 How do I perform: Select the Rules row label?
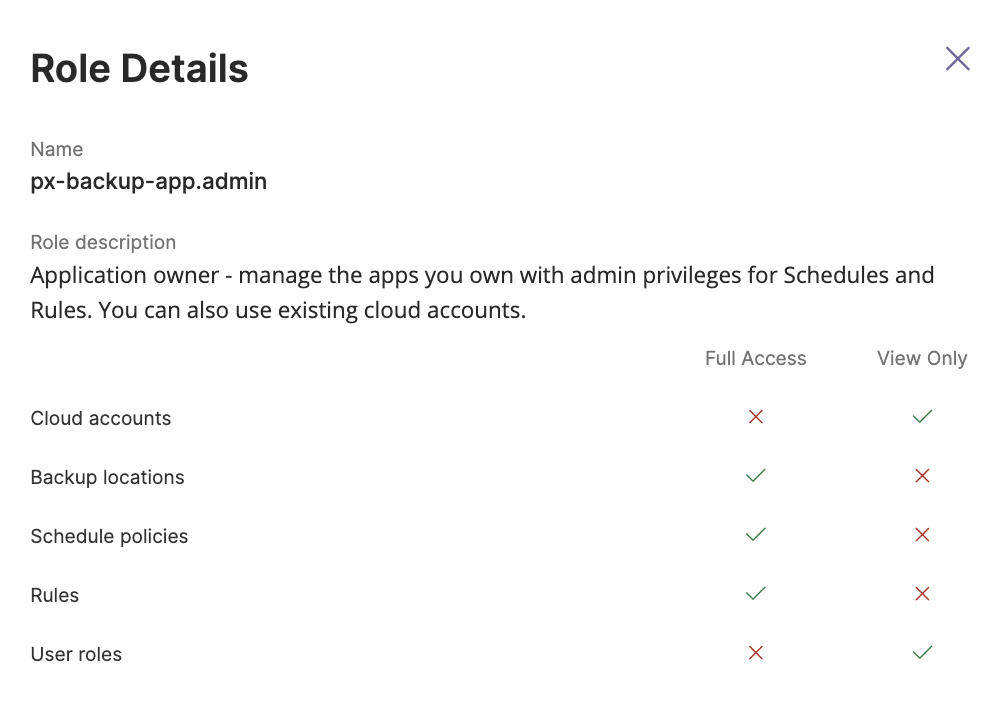[55, 595]
